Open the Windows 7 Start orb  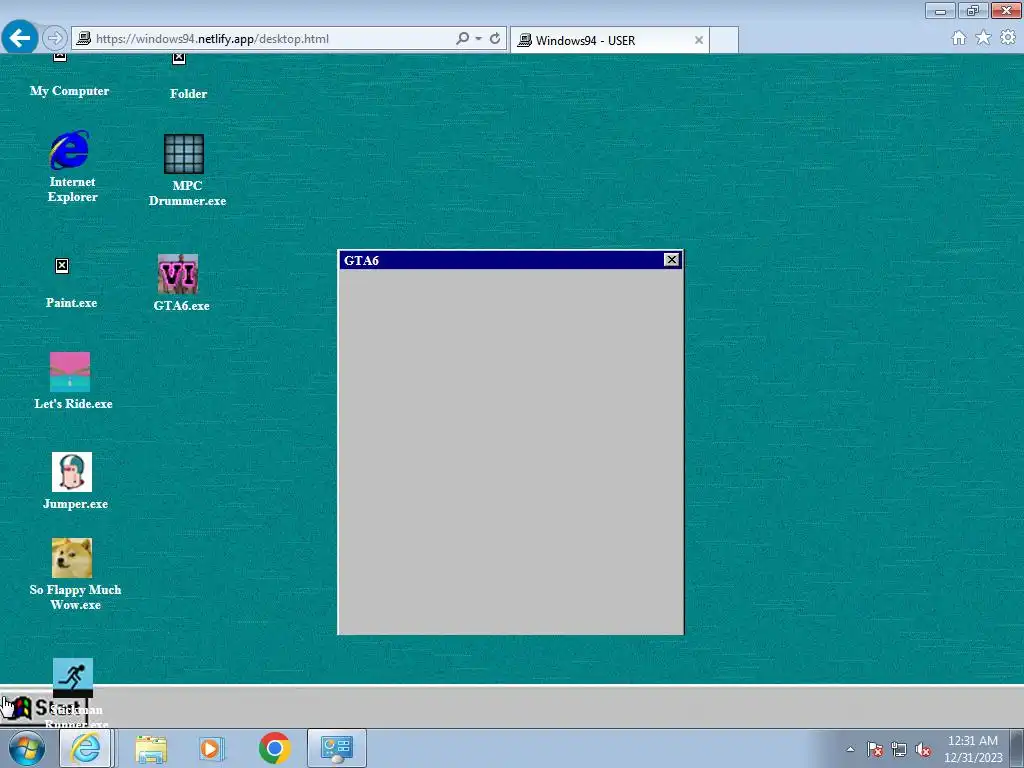click(x=27, y=748)
